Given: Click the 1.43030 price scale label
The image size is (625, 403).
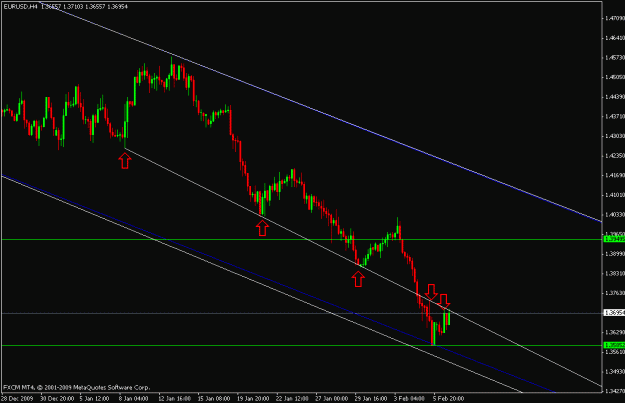Looking at the screenshot, I should (615, 136).
